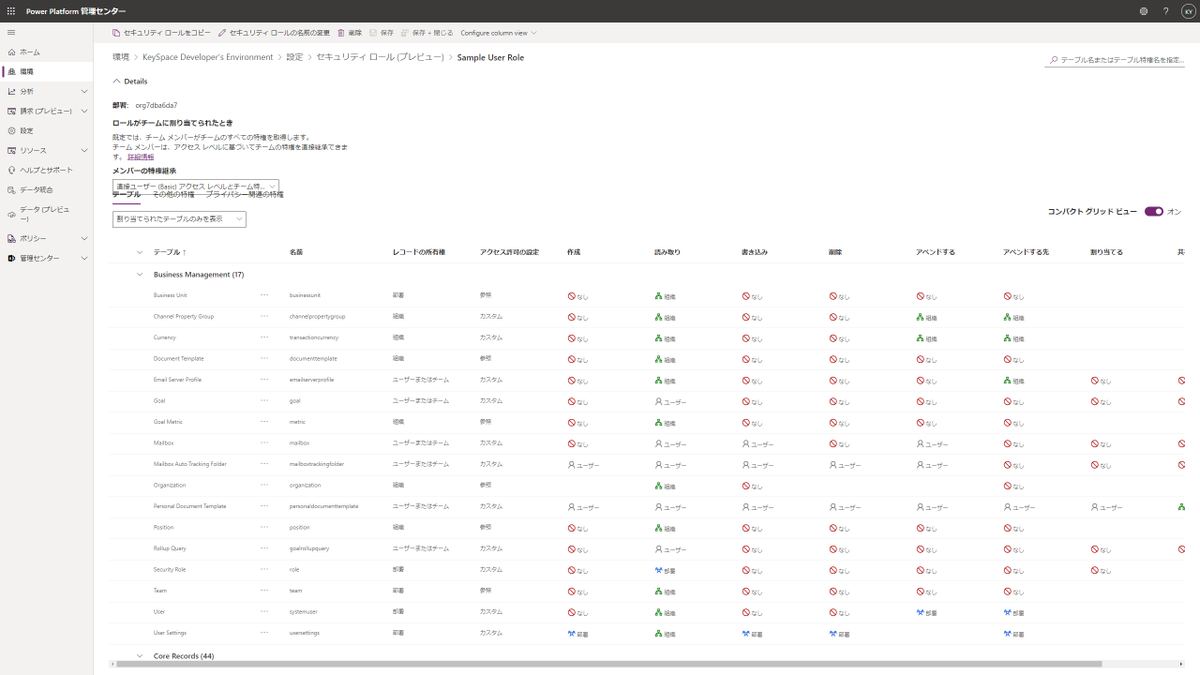Open the help menu via the ? icon
The image size is (1200, 675).
(x=1165, y=11)
